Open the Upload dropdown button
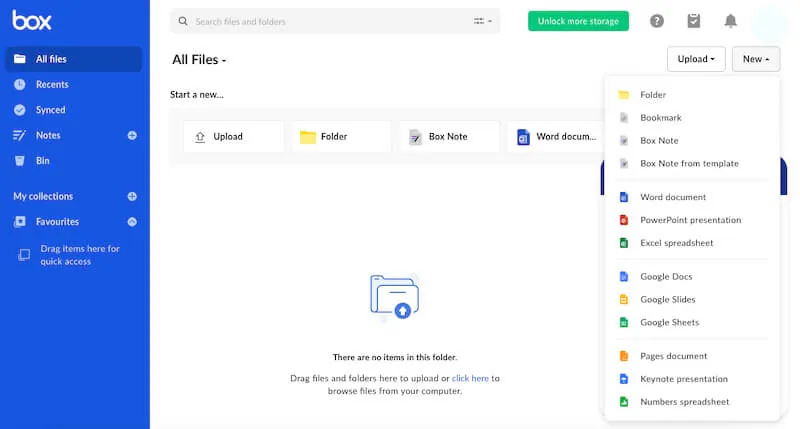Screen dimensions: 800x429 coord(696,59)
